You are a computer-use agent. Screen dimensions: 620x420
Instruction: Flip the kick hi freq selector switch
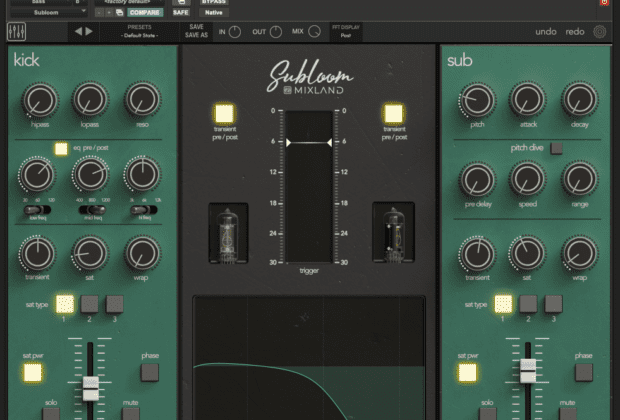pos(144,210)
